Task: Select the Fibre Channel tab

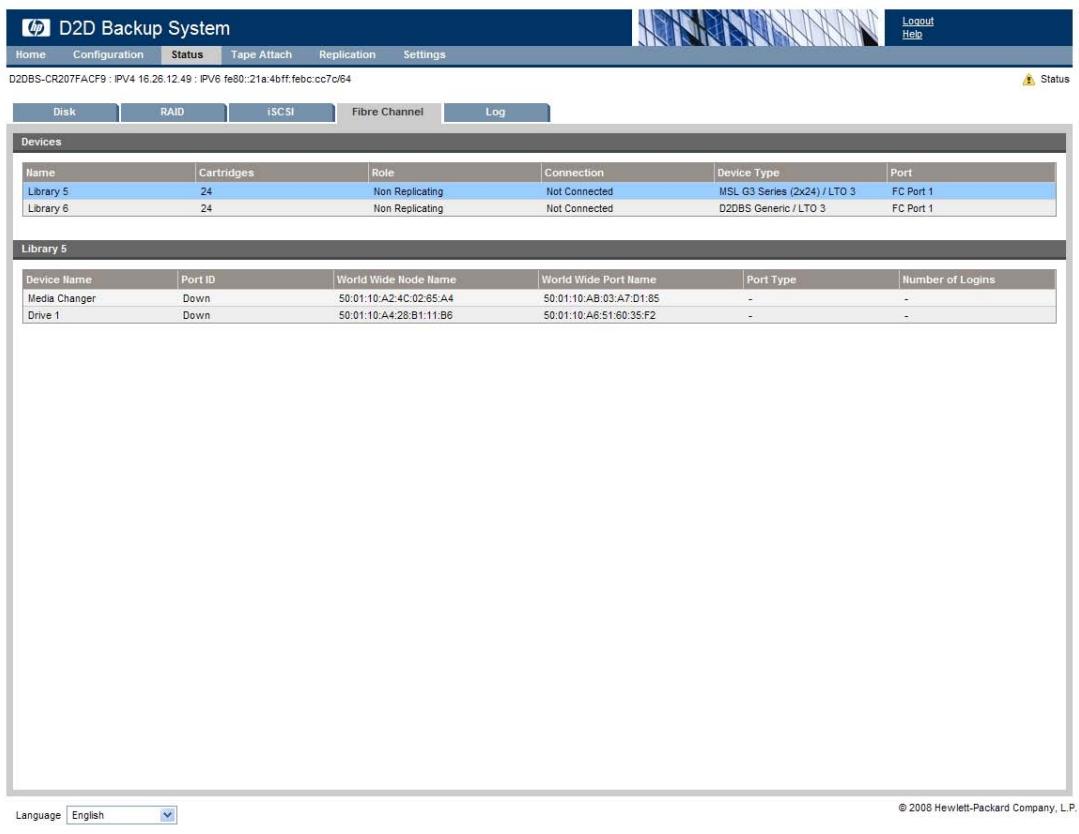Action: tap(388, 112)
